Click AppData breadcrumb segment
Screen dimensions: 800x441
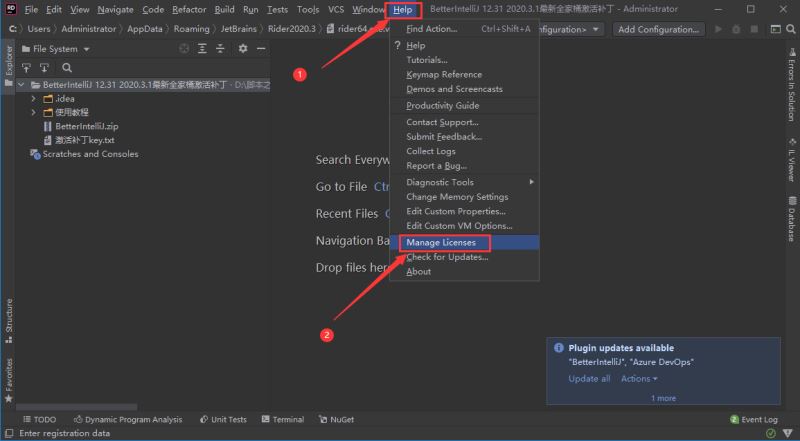[x=144, y=29]
